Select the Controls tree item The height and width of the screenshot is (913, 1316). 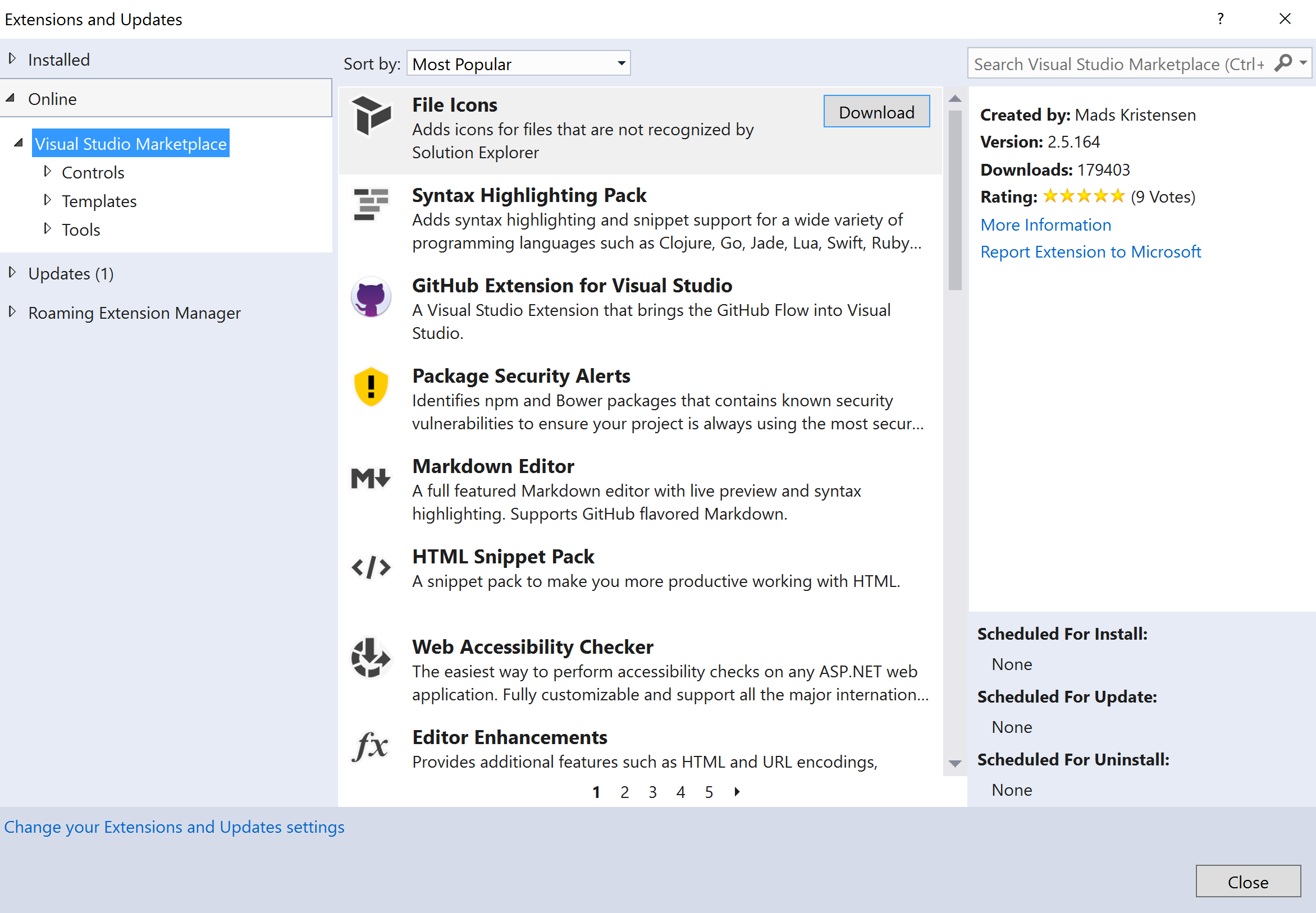click(x=93, y=172)
